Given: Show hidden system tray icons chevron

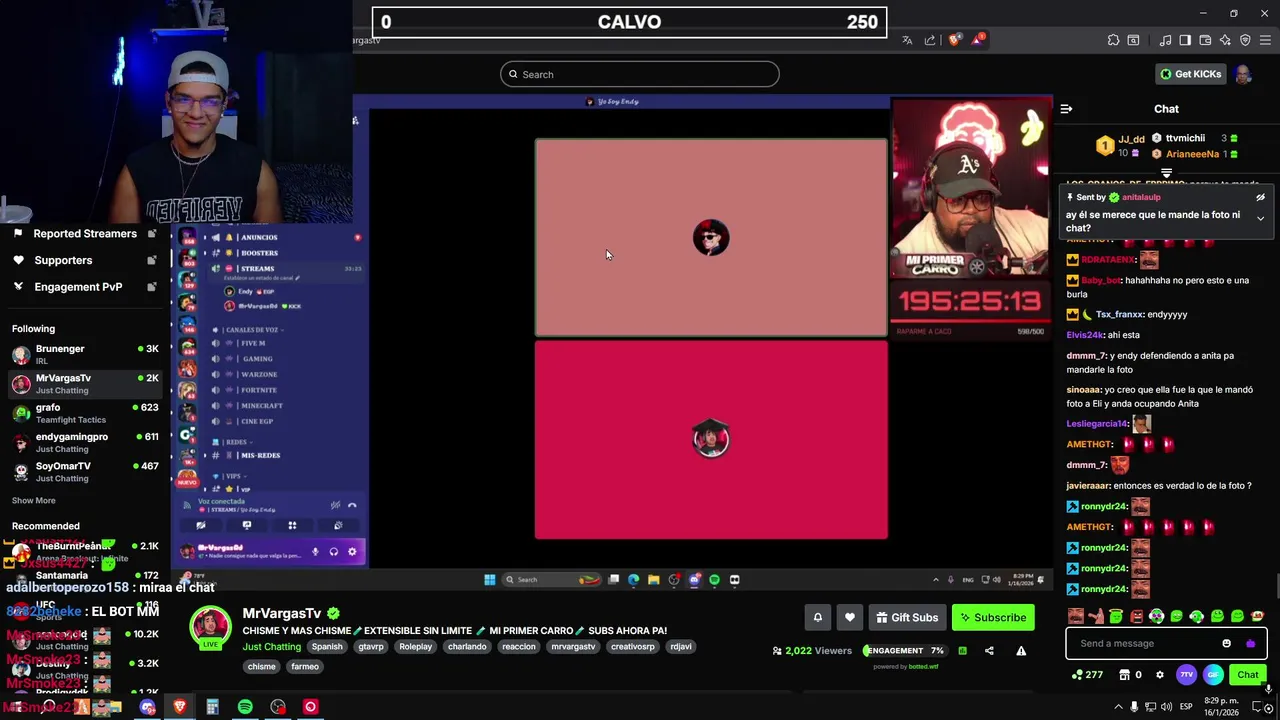Looking at the screenshot, I should tap(1118, 707).
